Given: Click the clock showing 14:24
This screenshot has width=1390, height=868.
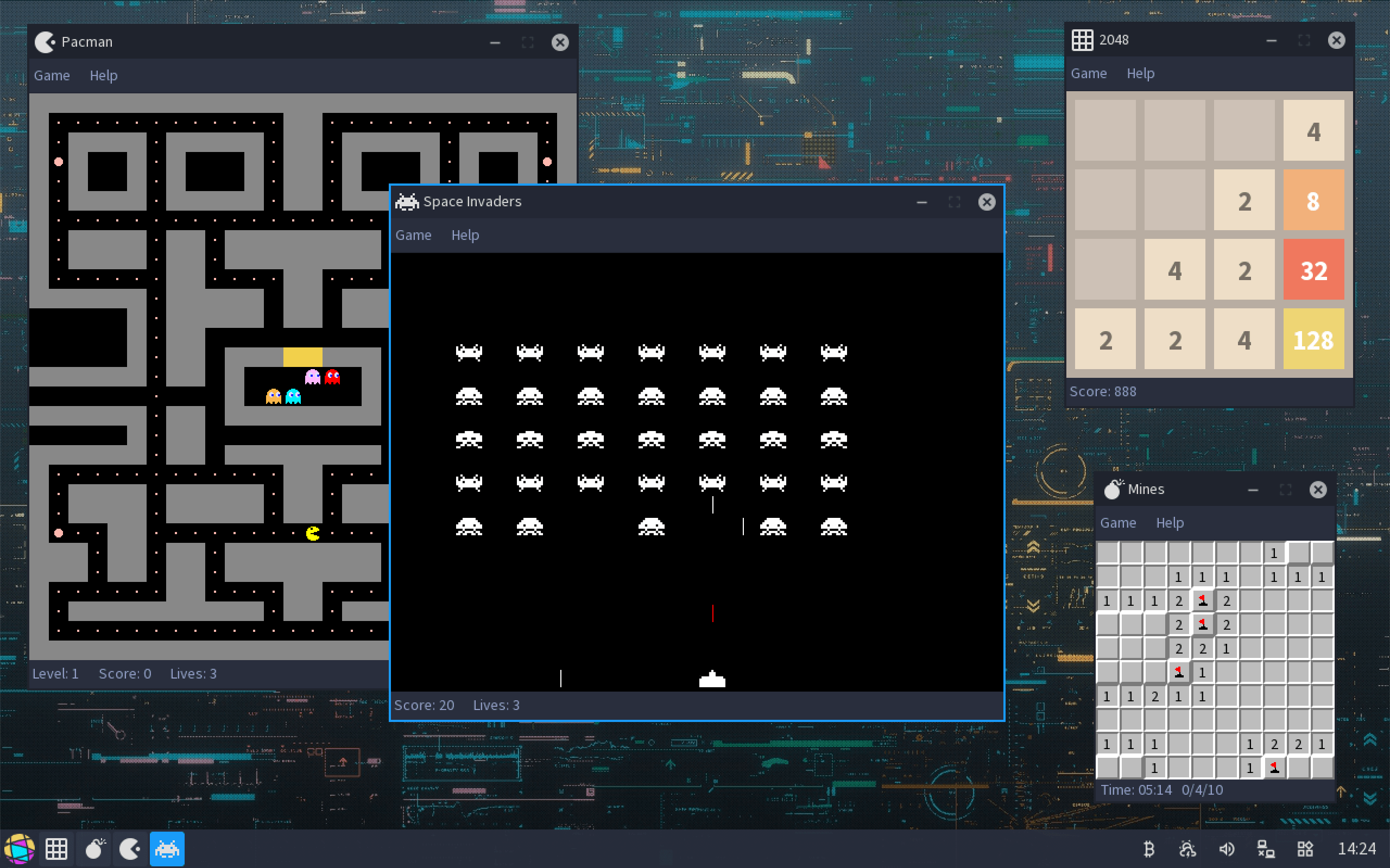Looking at the screenshot, I should (1357, 849).
